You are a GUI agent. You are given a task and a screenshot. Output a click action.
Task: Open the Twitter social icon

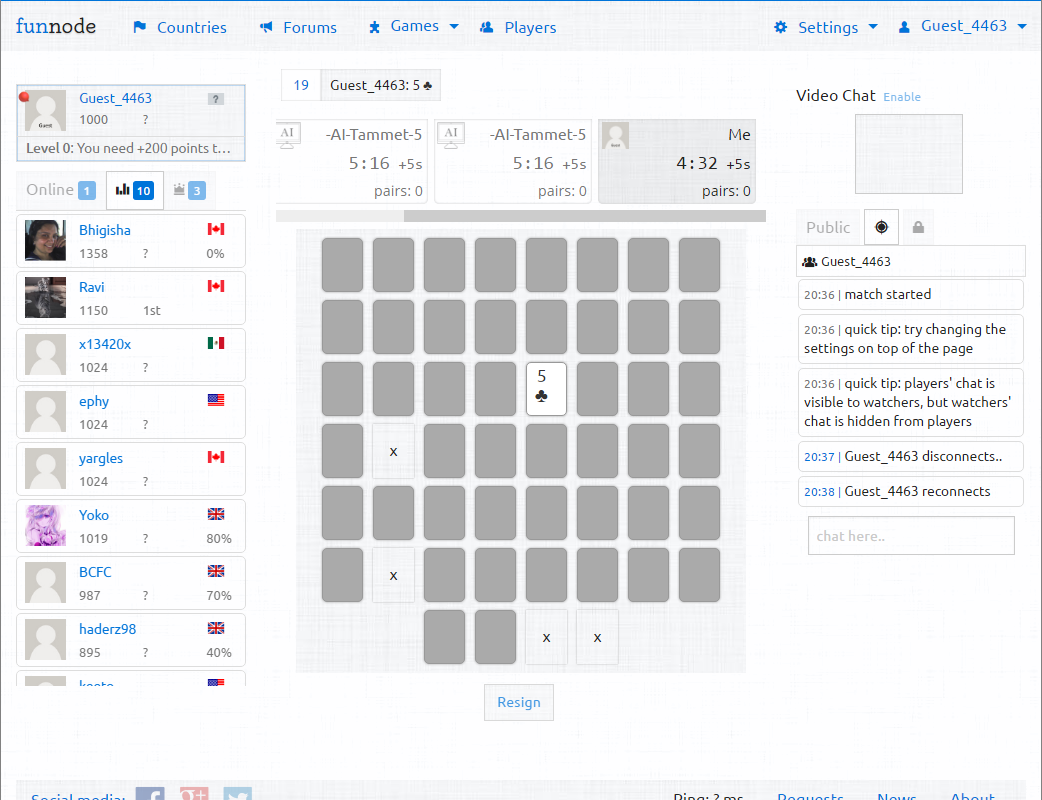238,793
